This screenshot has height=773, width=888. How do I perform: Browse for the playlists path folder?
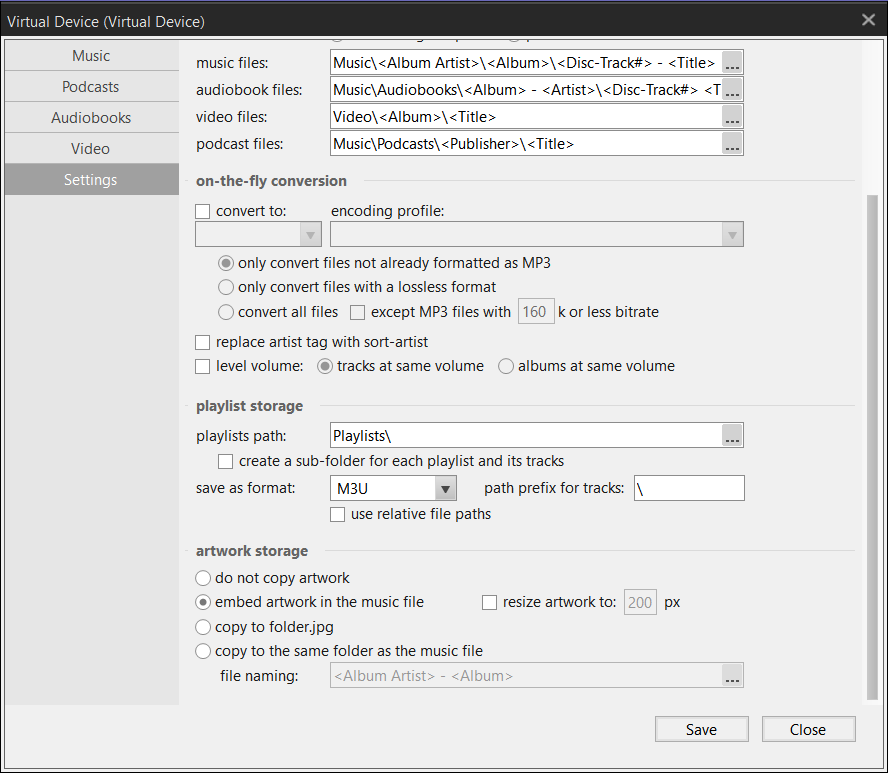(732, 435)
